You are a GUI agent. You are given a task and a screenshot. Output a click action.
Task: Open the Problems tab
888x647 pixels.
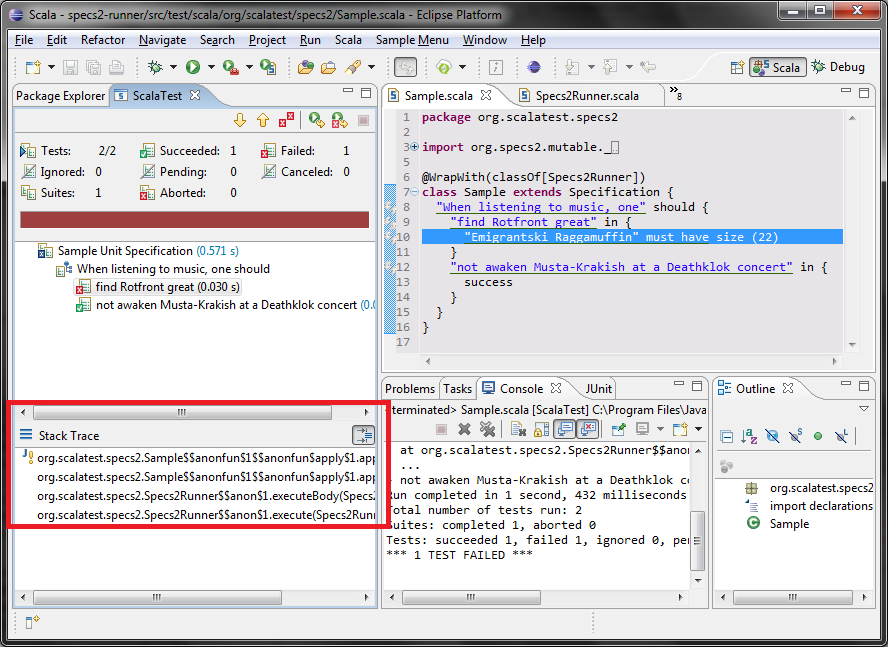(410, 388)
